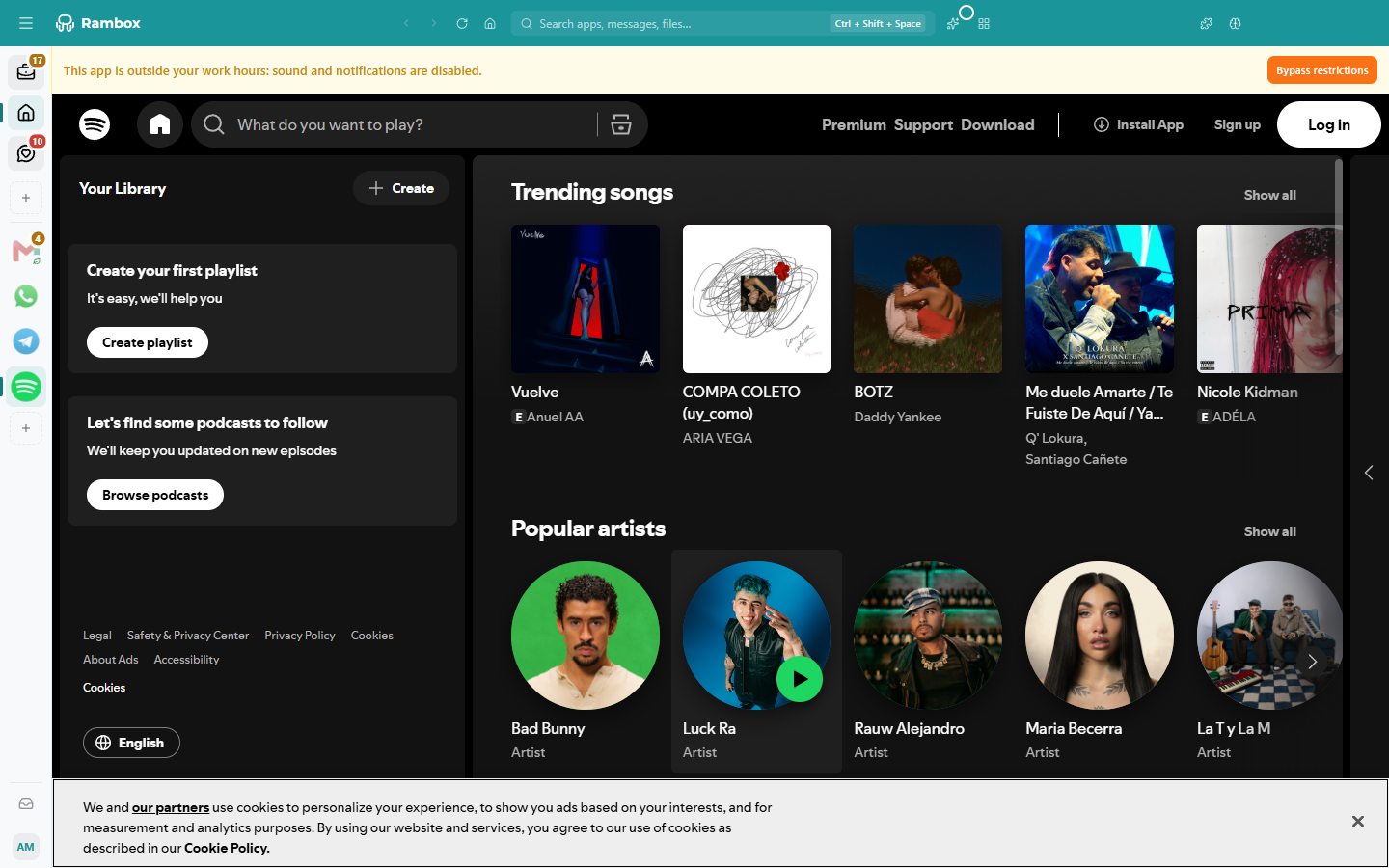Open the Accessibility footer link
Image resolution: width=1389 pixels, height=868 pixels.
pos(186,660)
